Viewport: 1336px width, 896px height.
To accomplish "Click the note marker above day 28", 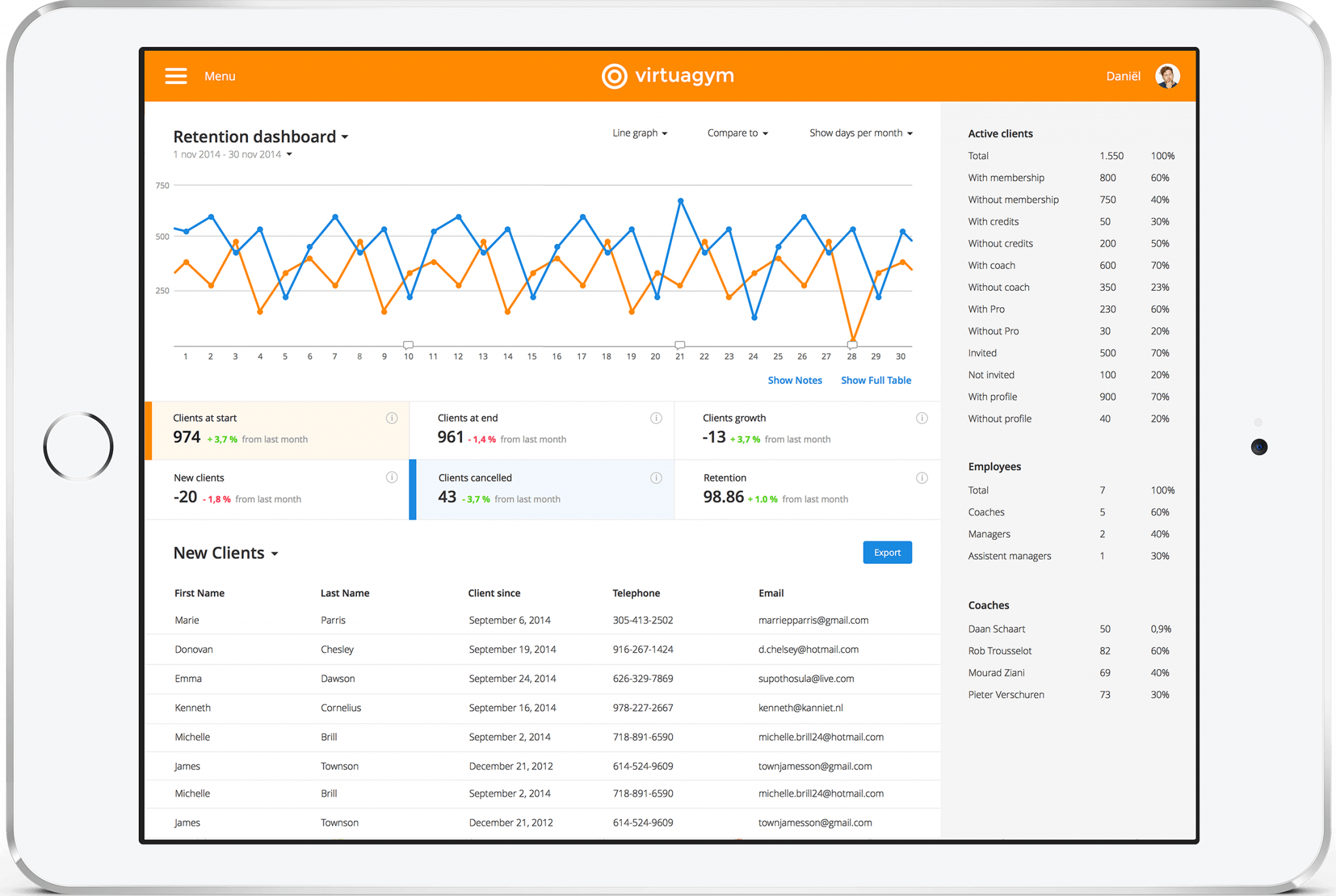I will [852, 344].
